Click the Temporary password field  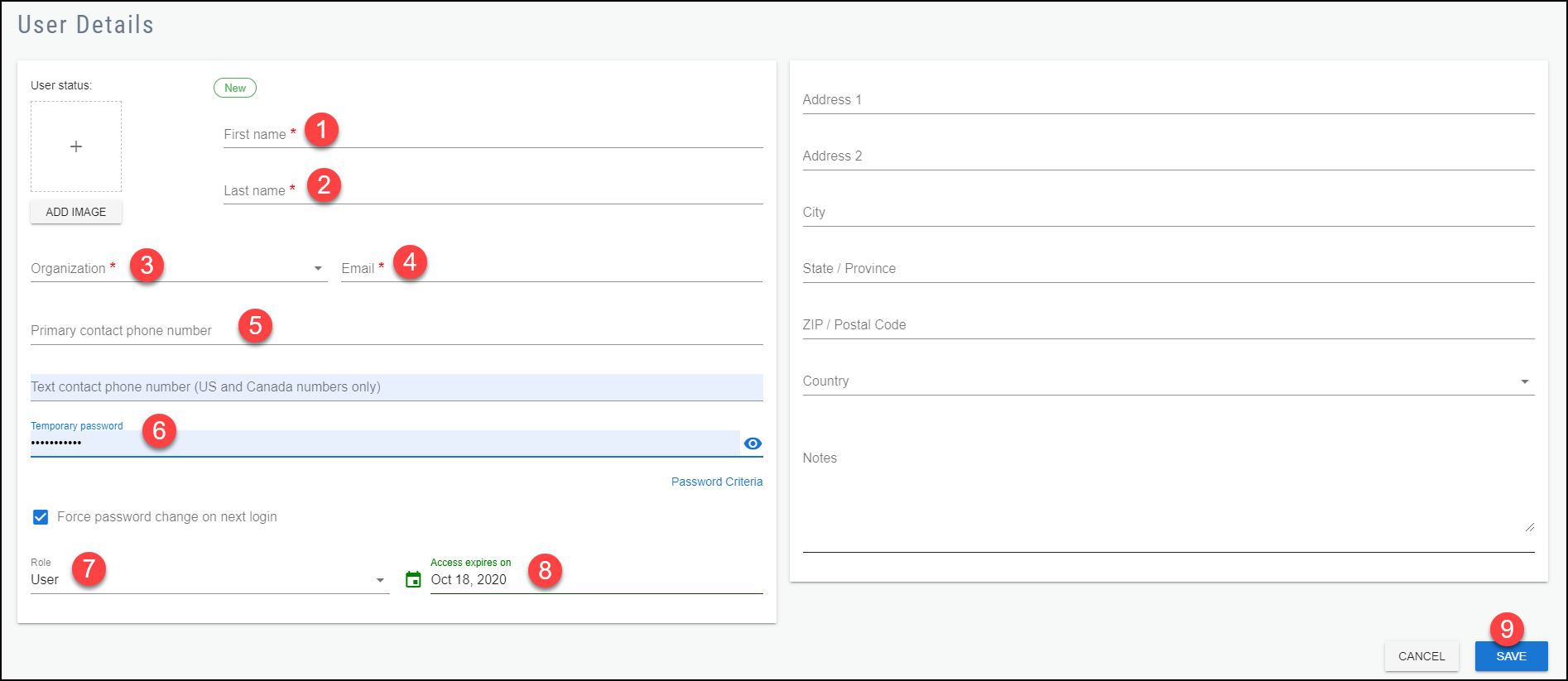[x=385, y=443]
